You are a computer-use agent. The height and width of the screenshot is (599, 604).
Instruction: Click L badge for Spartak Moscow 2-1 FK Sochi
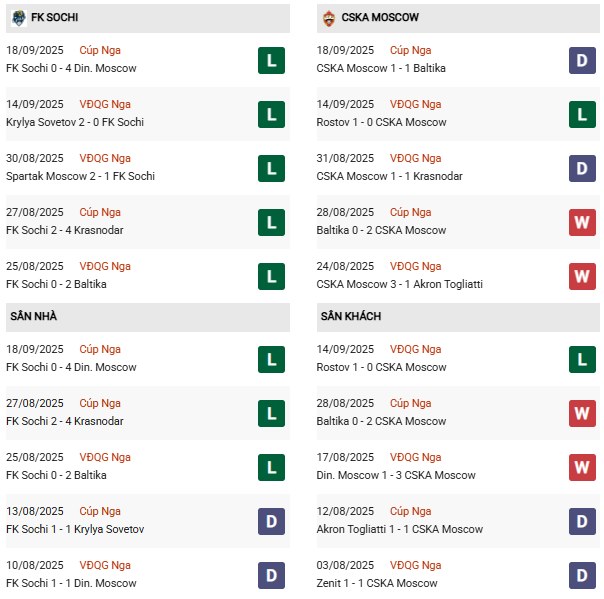click(x=271, y=169)
